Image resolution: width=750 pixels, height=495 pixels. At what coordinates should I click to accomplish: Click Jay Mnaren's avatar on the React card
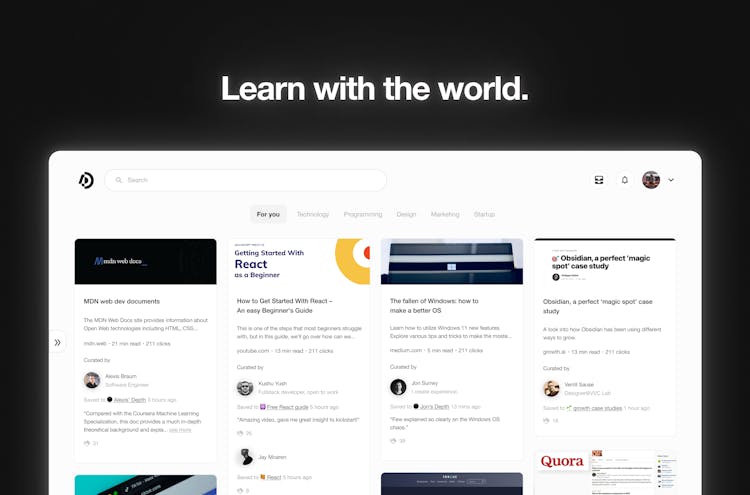pos(245,457)
